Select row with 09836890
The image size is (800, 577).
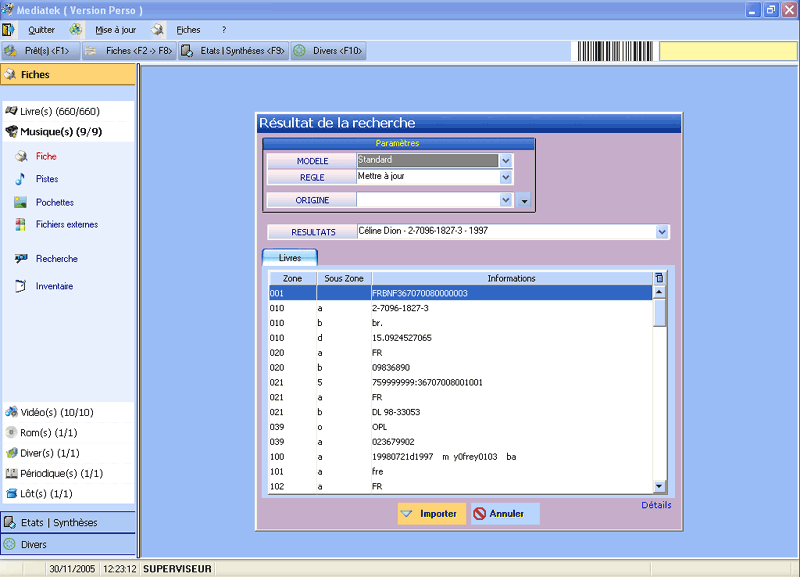(460, 367)
